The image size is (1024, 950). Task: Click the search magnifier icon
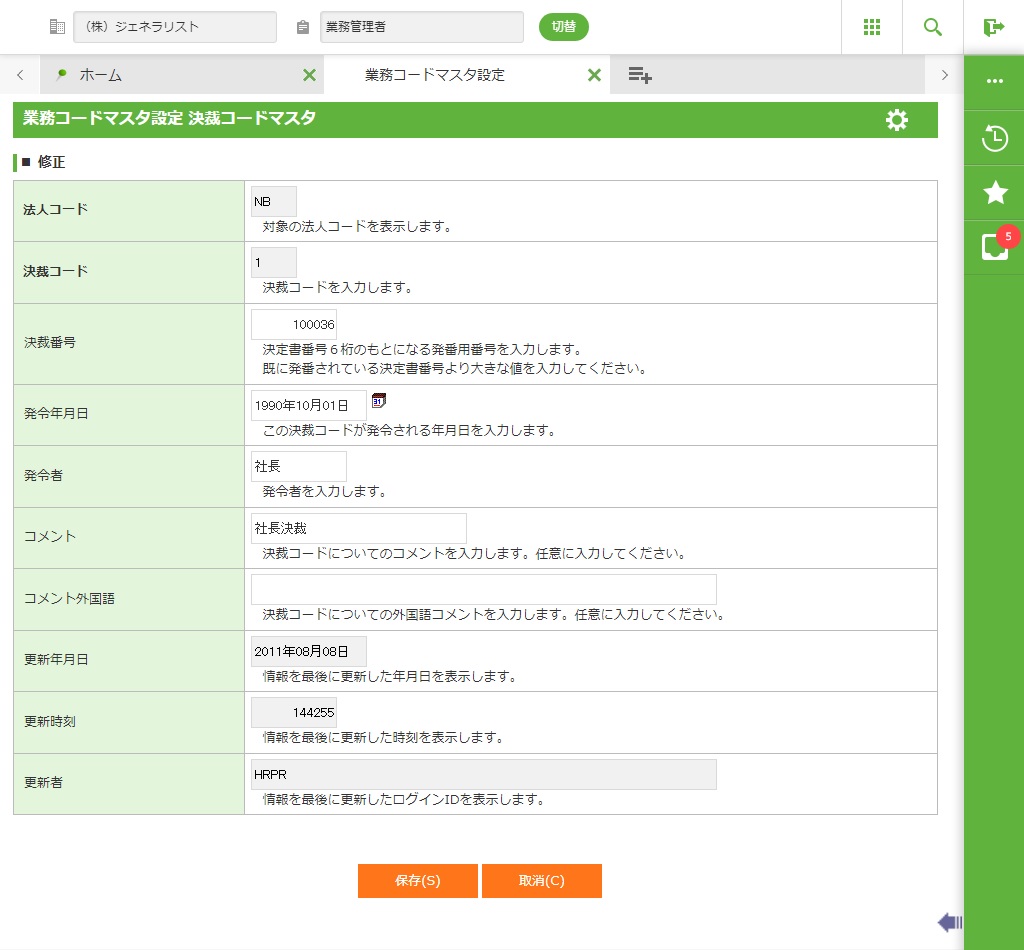[933, 27]
